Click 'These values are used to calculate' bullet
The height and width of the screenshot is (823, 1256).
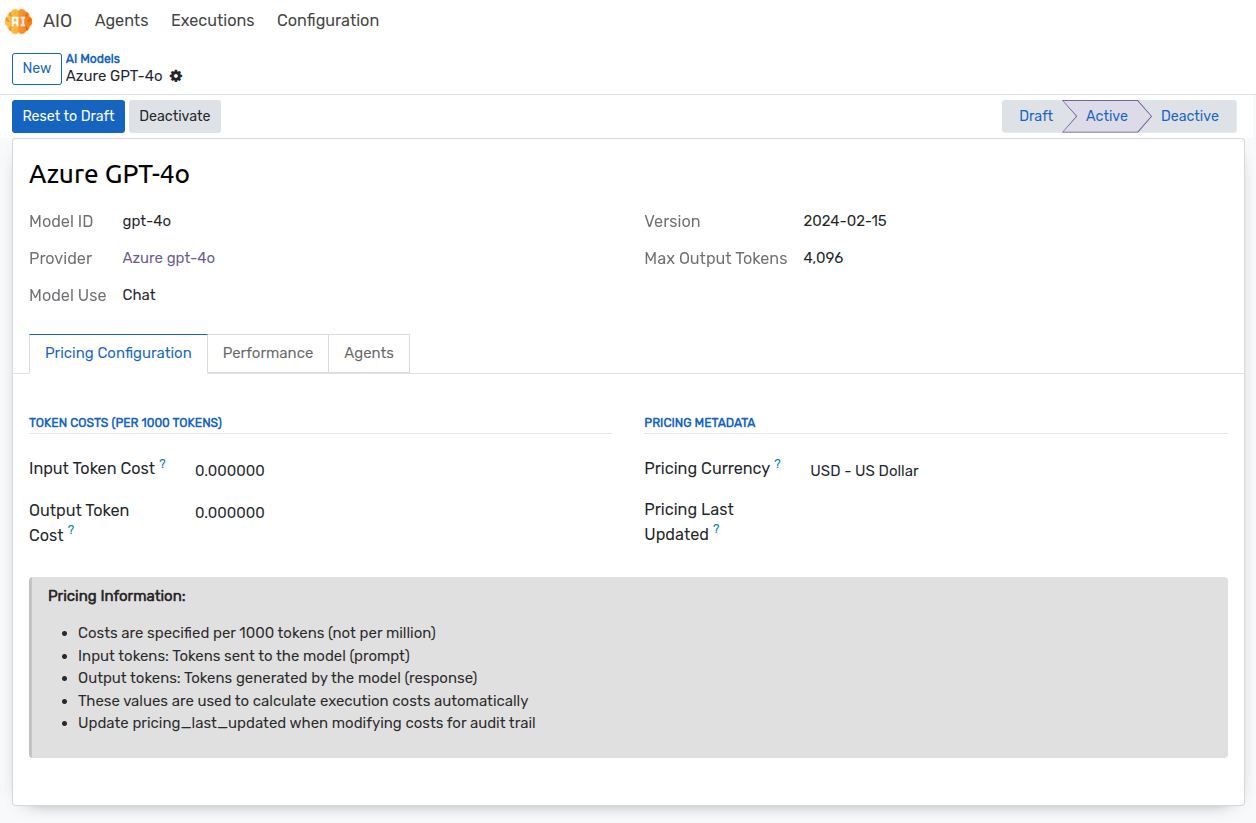[303, 701]
